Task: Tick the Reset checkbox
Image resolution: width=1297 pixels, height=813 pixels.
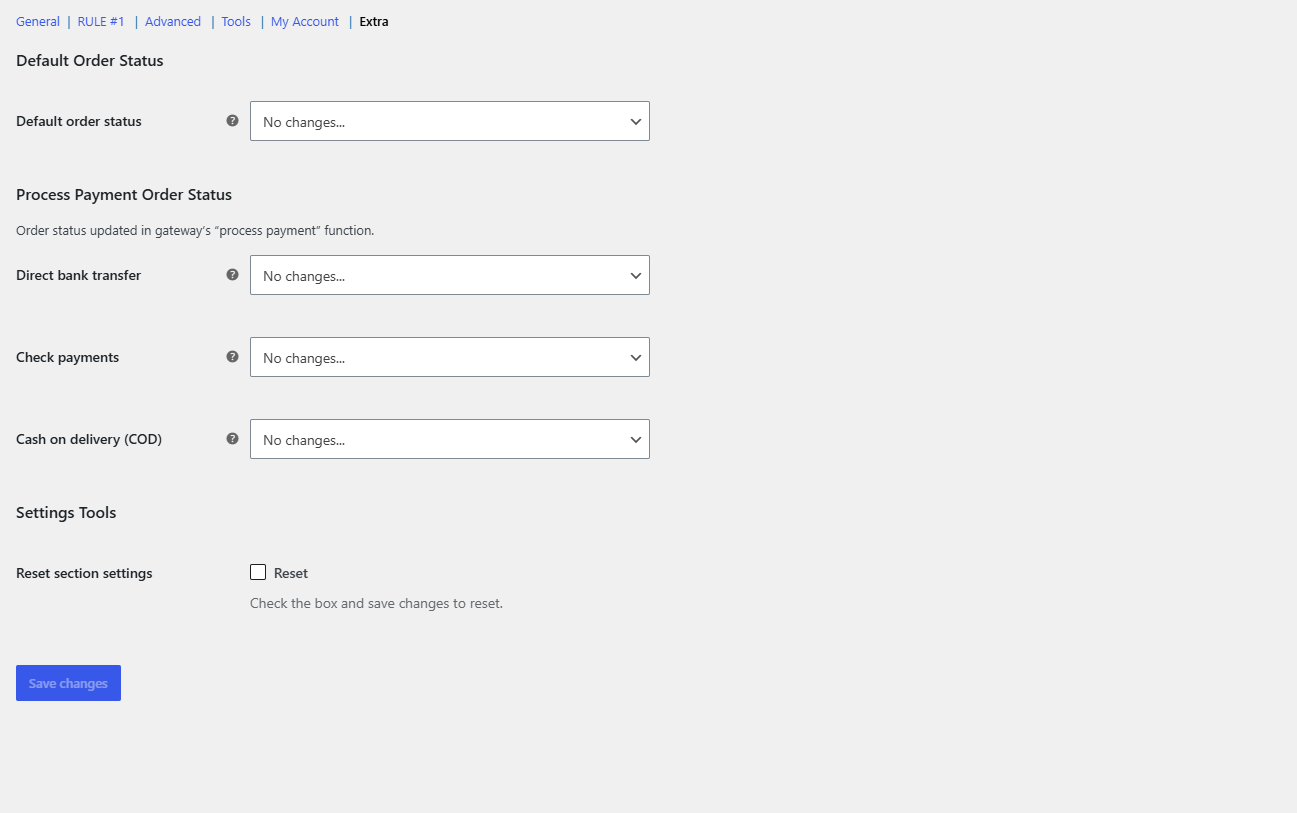Action: pyautogui.click(x=258, y=572)
